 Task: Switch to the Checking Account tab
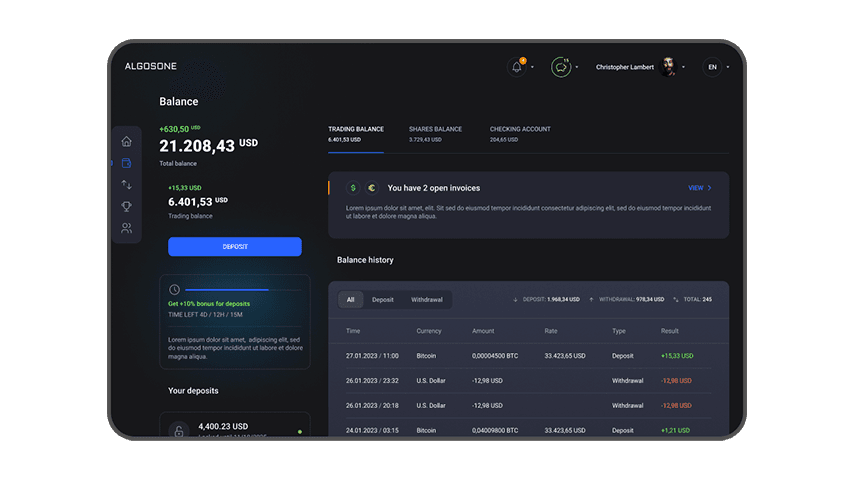point(520,133)
